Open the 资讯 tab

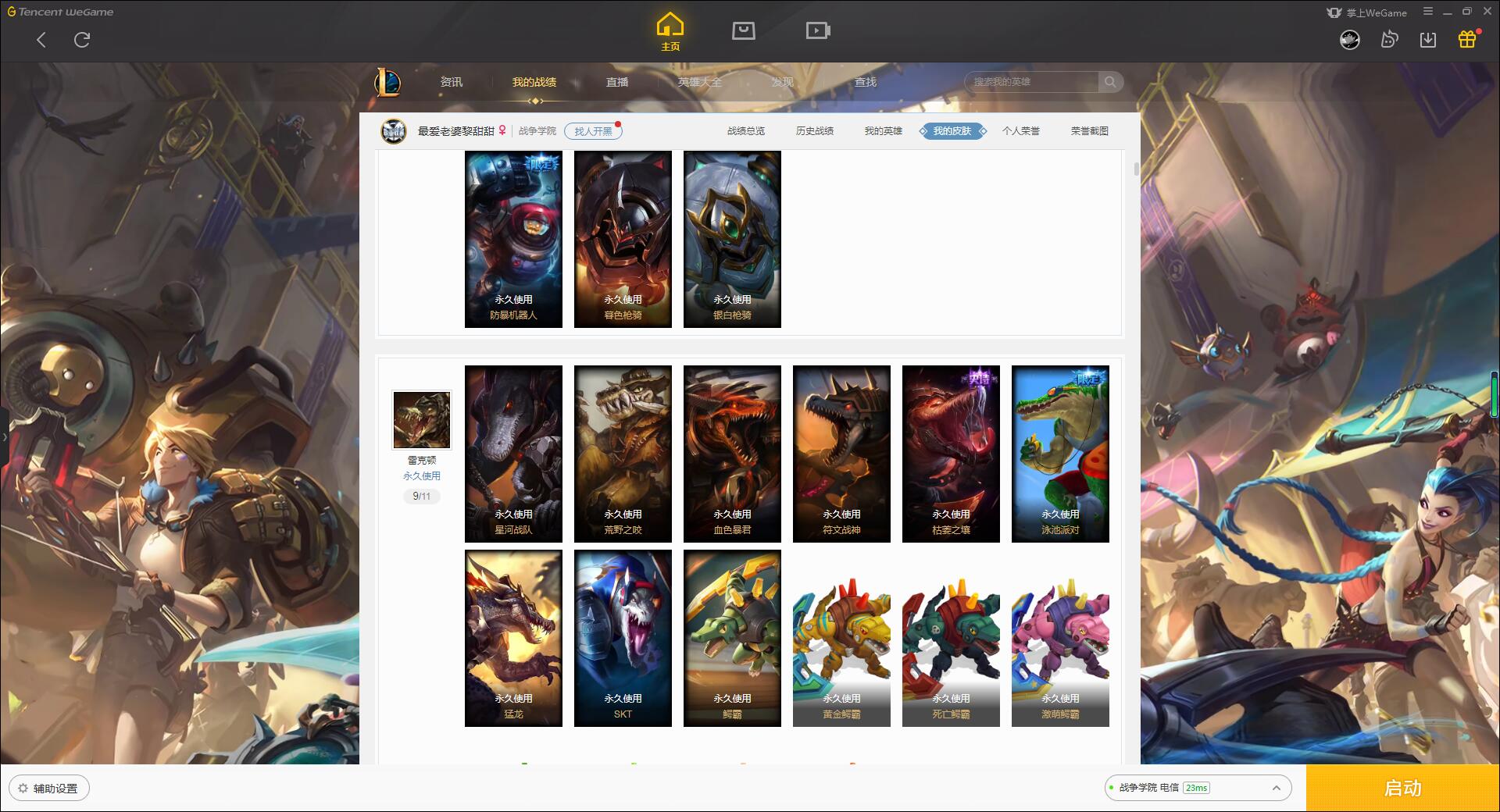click(x=452, y=82)
